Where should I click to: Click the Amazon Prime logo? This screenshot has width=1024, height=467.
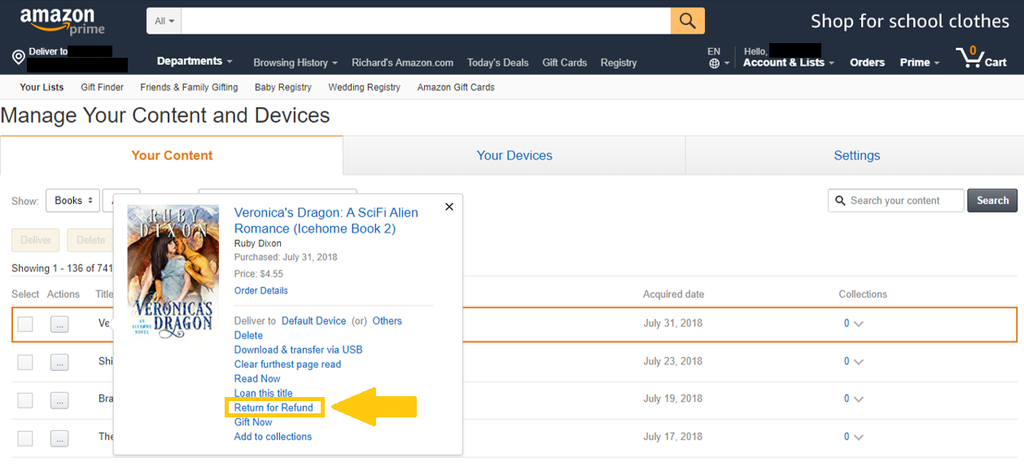pos(62,21)
